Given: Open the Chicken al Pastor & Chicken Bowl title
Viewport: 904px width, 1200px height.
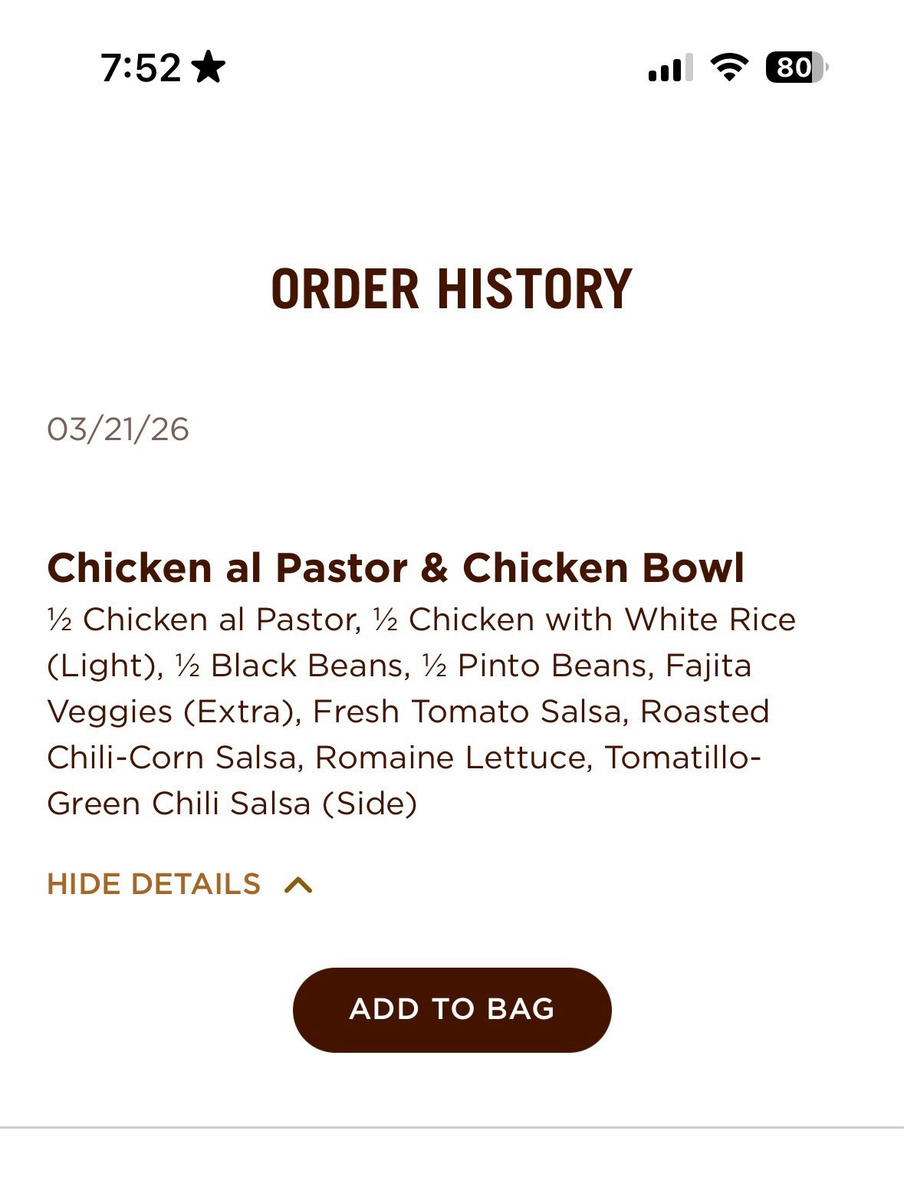Looking at the screenshot, I should point(396,568).
